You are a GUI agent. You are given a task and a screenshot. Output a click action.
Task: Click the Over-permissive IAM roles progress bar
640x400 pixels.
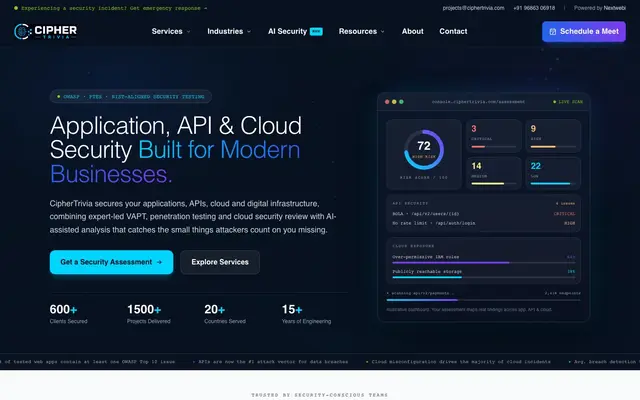click(x=484, y=263)
